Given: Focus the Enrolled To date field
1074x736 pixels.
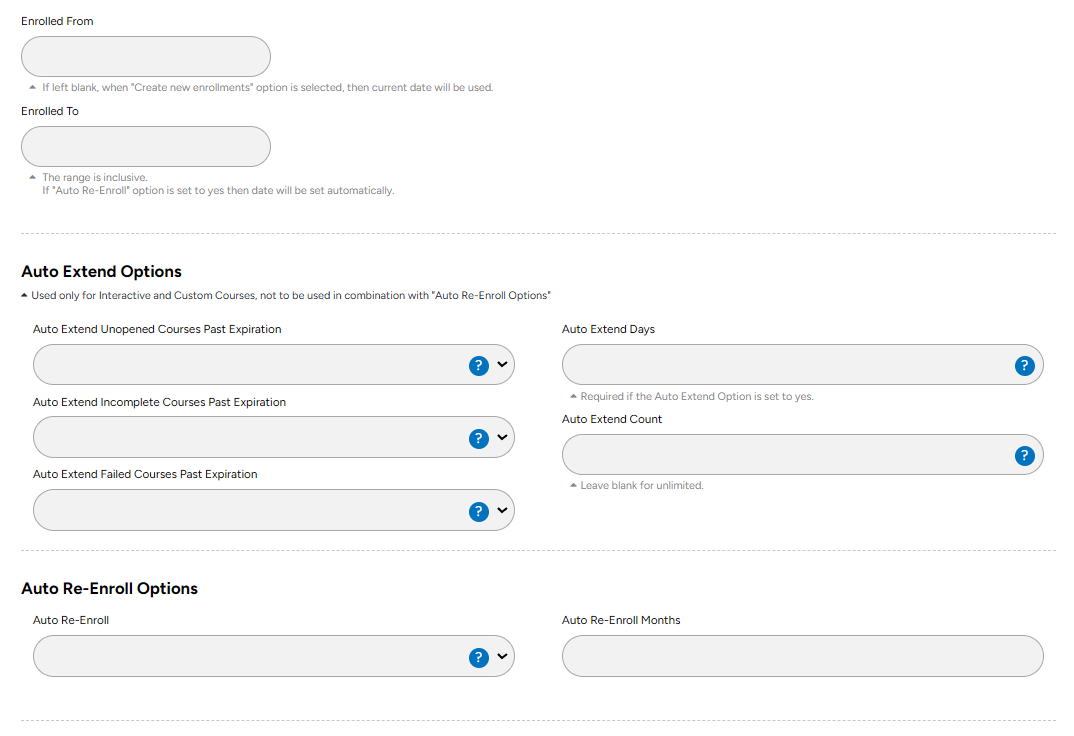Looking at the screenshot, I should (146, 146).
